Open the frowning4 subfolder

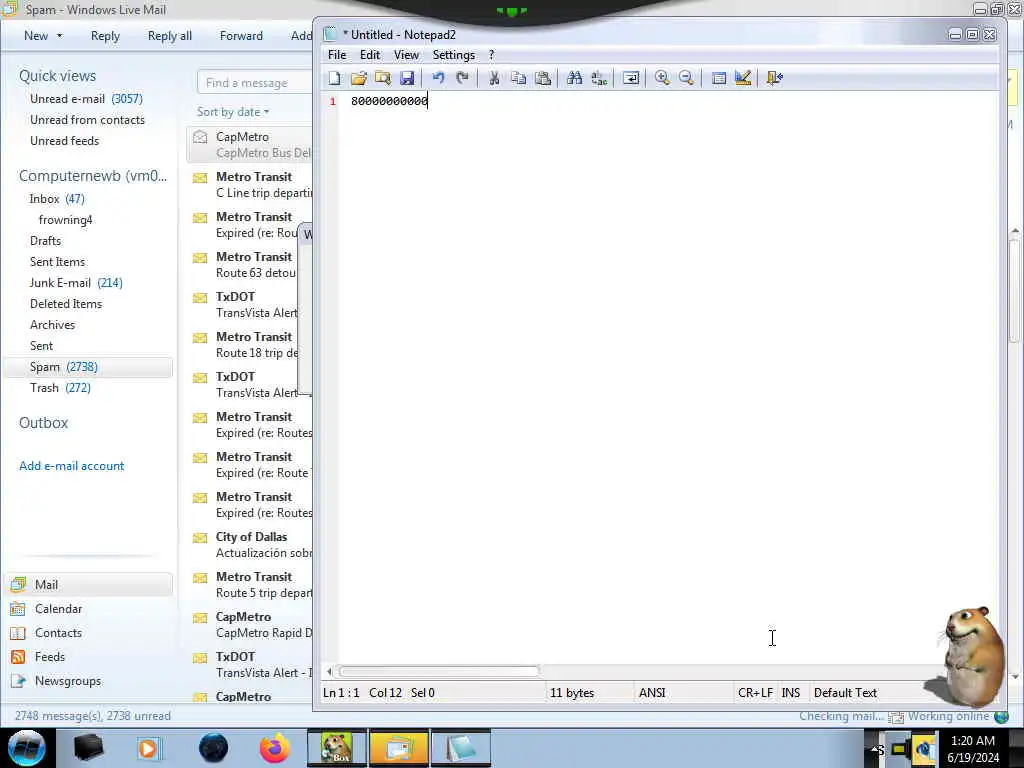65,219
